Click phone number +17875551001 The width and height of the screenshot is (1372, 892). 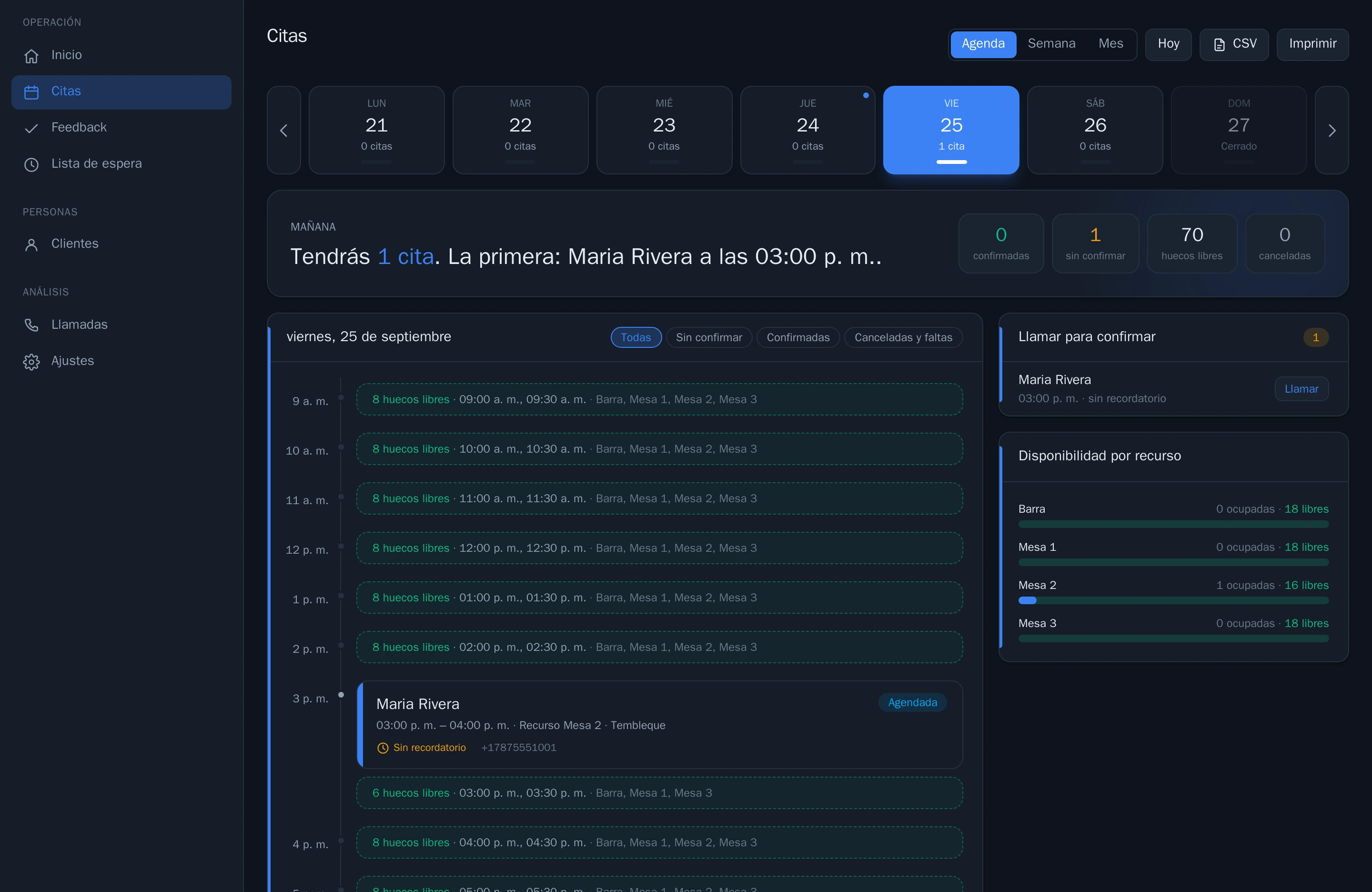[518, 748]
